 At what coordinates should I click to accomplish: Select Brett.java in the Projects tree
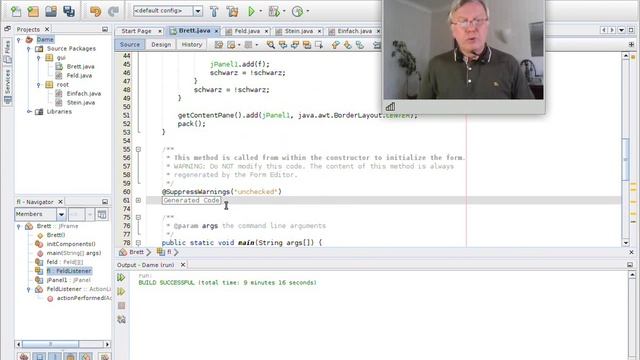tap(80, 67)
